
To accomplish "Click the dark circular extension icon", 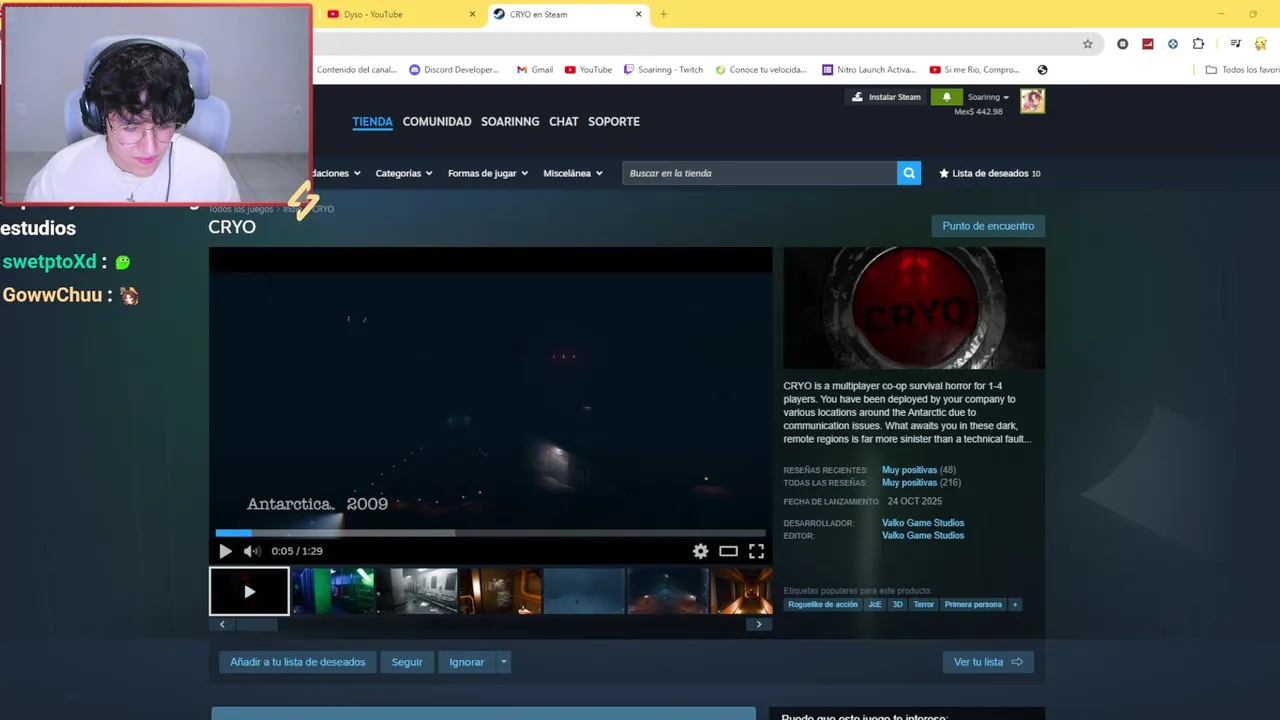I will click(1122, 44).
